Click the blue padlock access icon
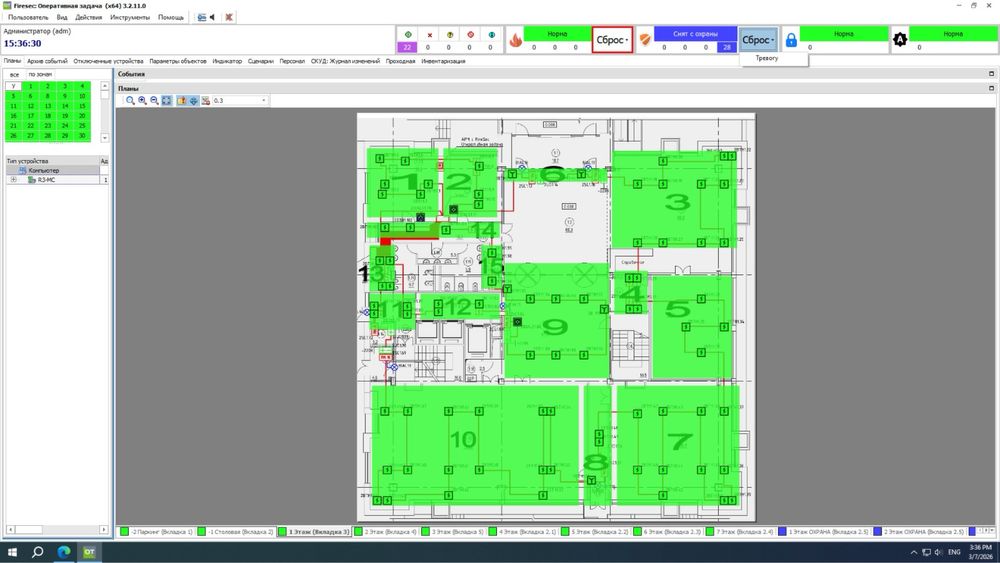 [791, 40]
